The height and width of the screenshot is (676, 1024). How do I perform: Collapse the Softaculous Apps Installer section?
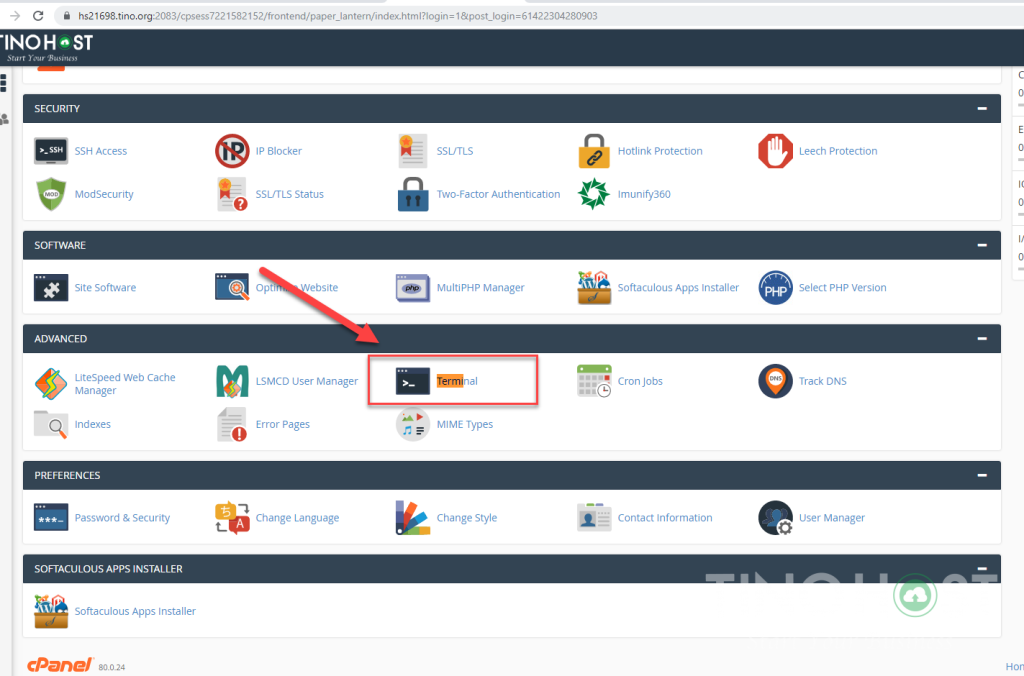pos(982,568)
